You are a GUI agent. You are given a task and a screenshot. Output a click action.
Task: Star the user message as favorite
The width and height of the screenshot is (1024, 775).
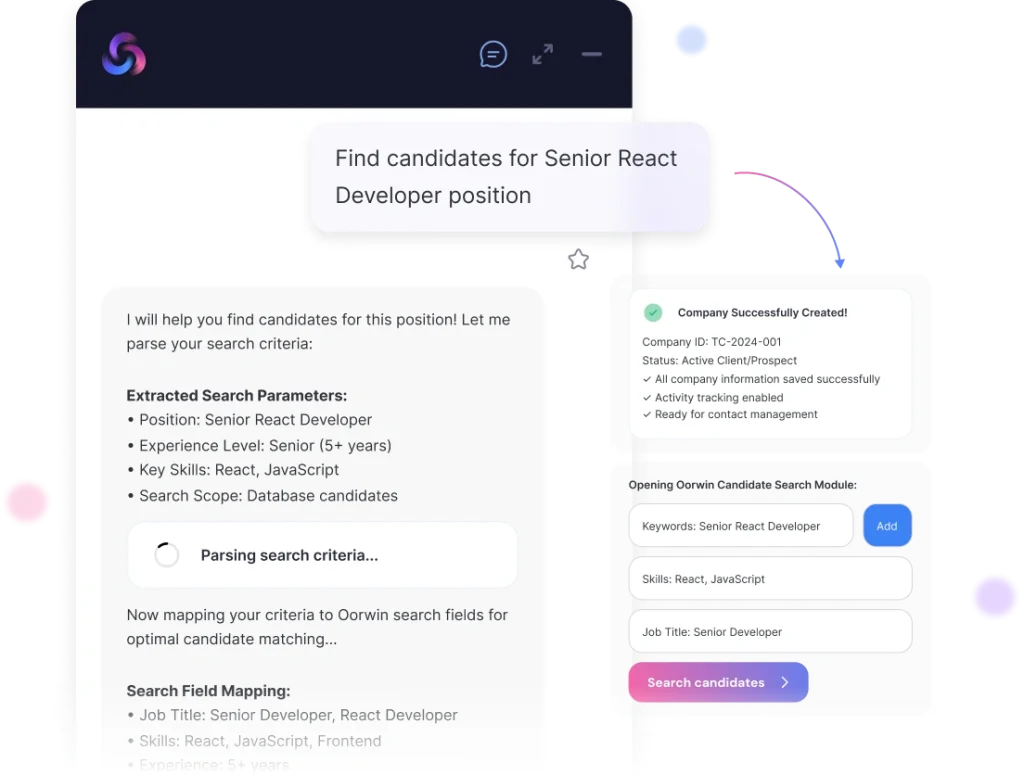point(578,260)
